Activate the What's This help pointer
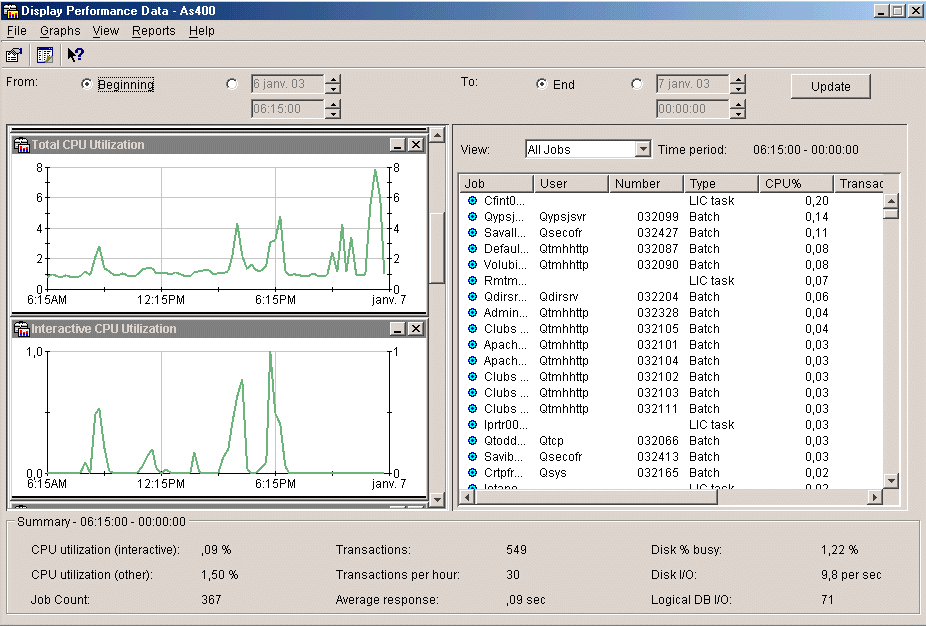926x626 pixels. click(76, 55)
